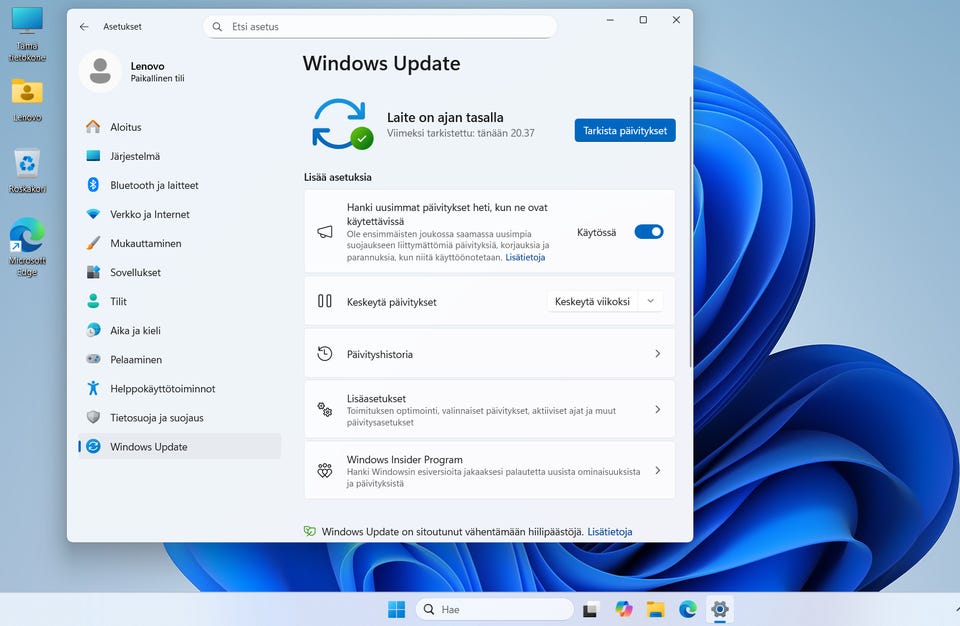Open the Keskeytä viikoksi dropdown arrow
960x626 pixels.
[x=650, y=301]
